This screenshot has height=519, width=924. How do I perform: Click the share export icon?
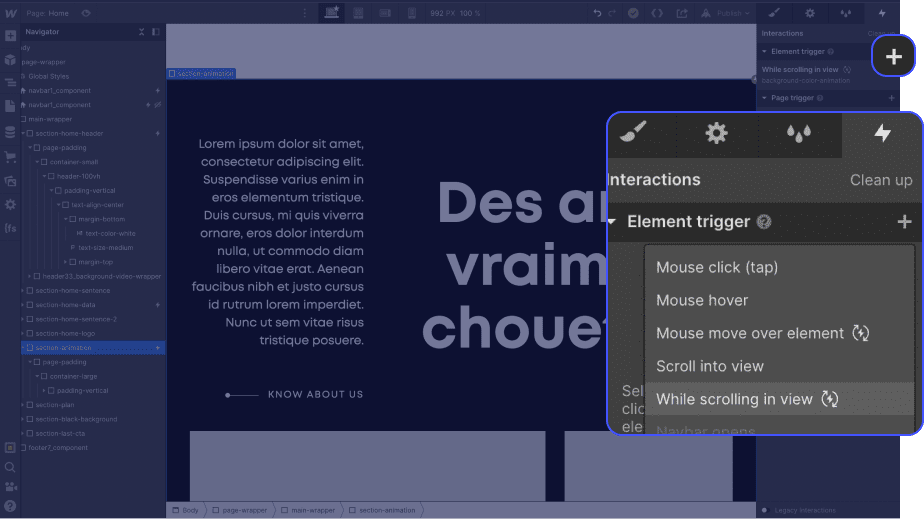tap(682, 13)
